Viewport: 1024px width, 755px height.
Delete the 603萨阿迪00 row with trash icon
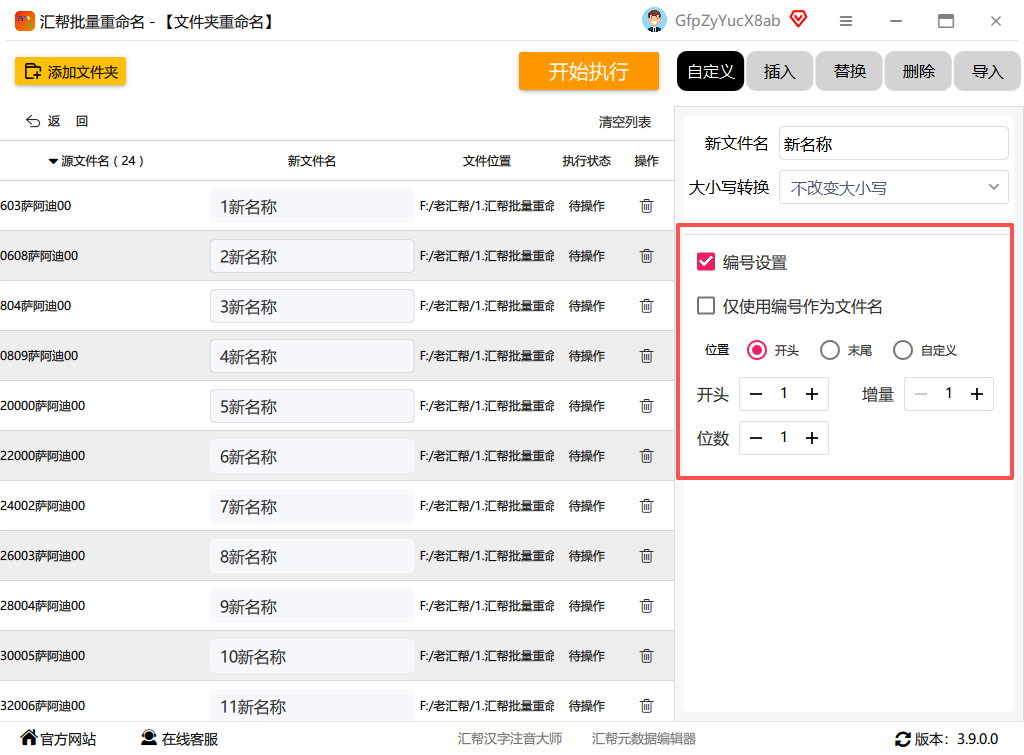point(646,206)
